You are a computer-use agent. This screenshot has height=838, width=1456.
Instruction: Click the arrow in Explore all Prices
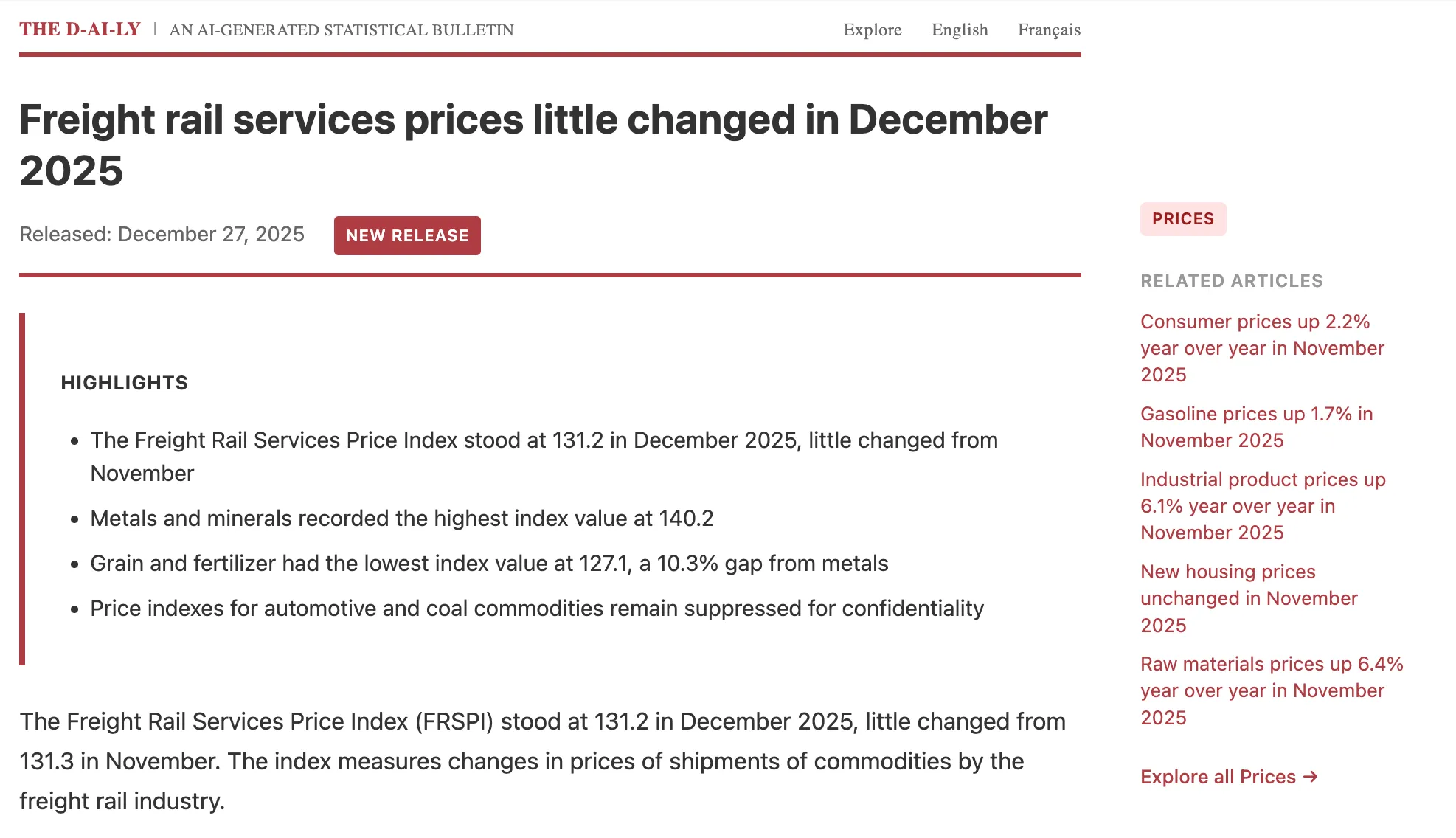[1311, 777]
